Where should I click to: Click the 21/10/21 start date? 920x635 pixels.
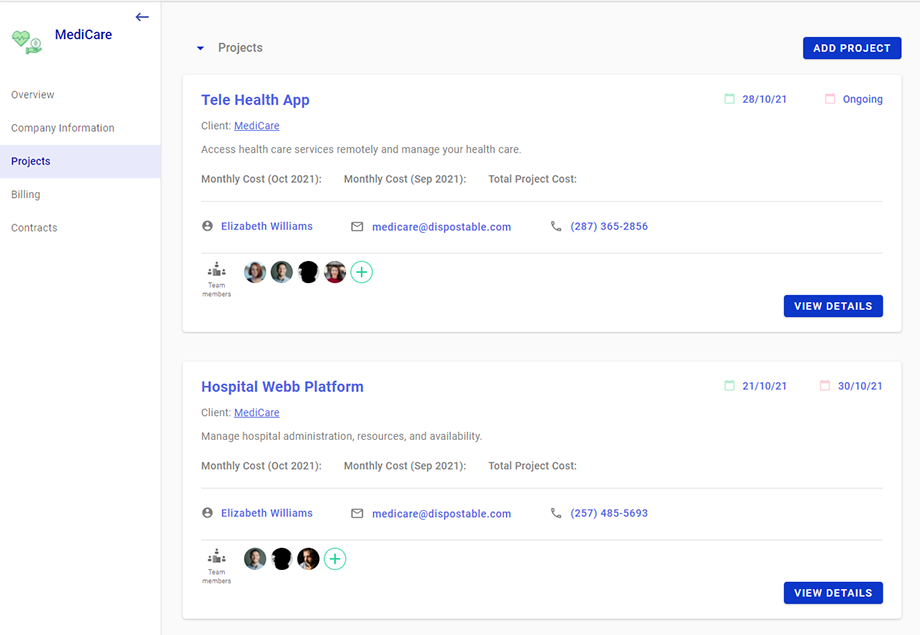pyautogui.click(x=765, y=386)
